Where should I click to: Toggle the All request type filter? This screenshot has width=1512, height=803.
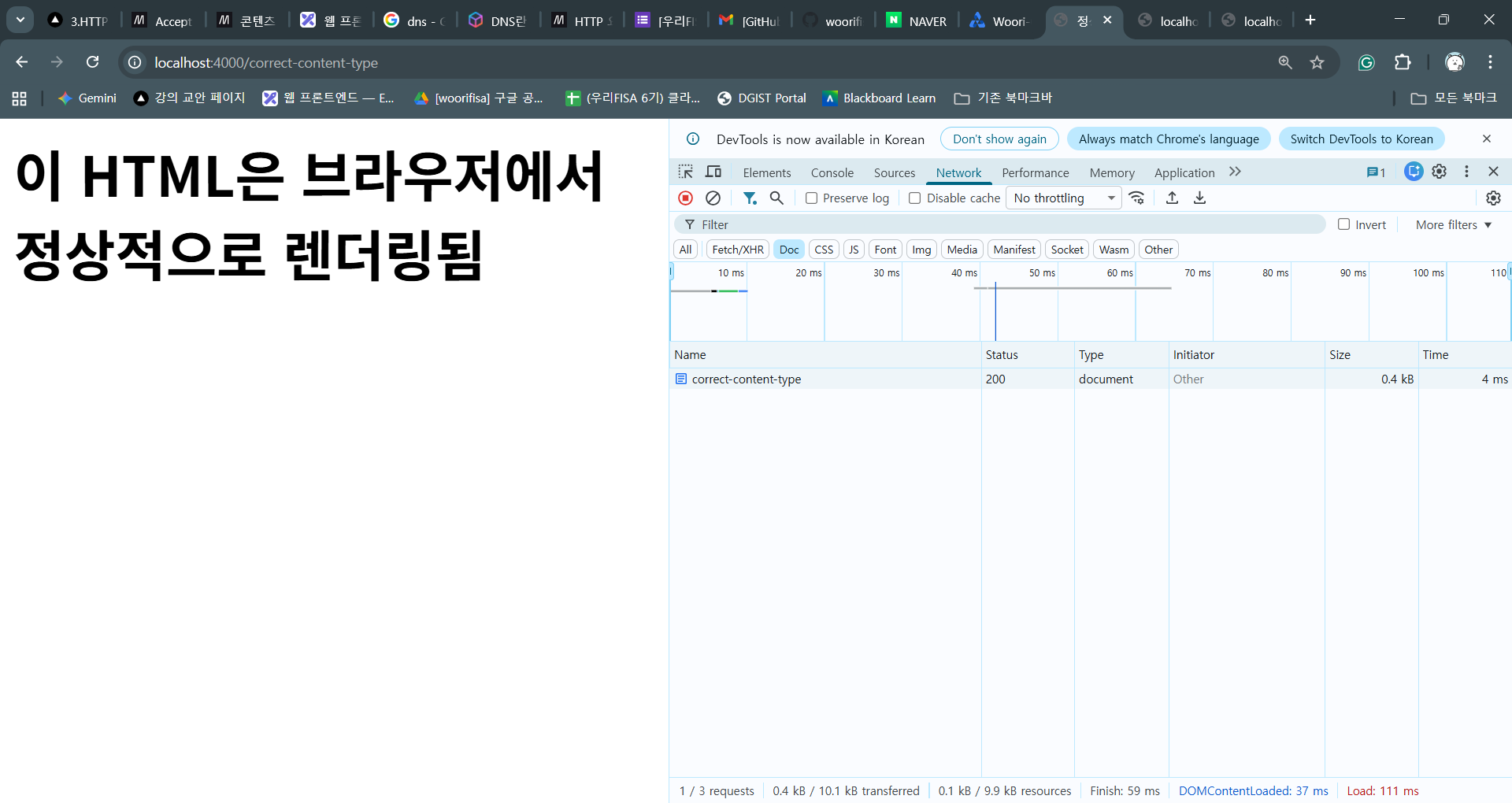(686, 250)
